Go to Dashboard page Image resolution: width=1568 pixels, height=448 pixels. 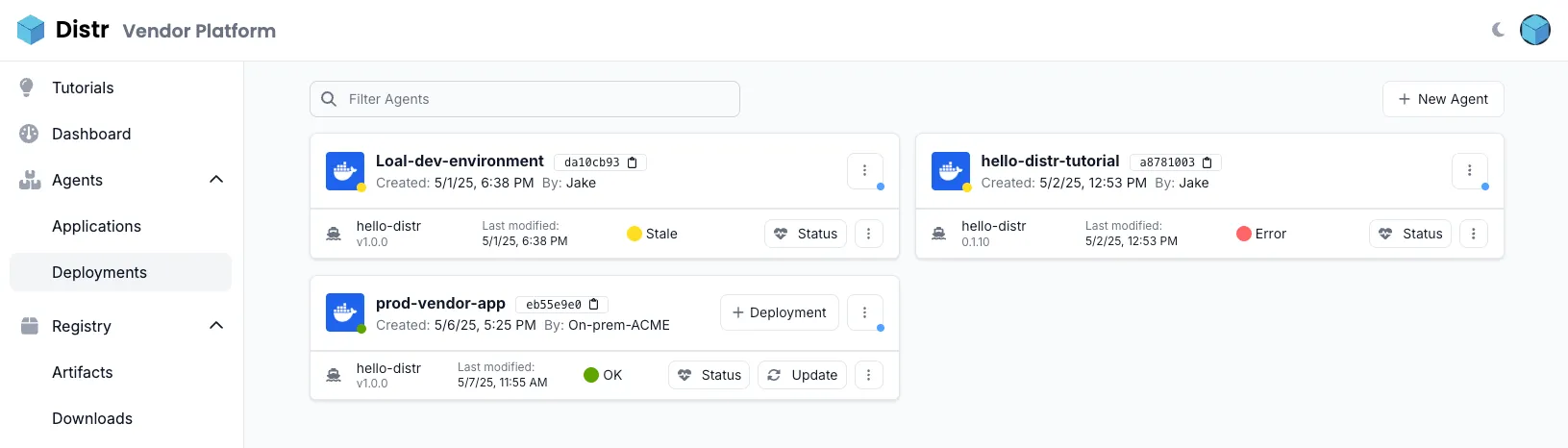91,134
